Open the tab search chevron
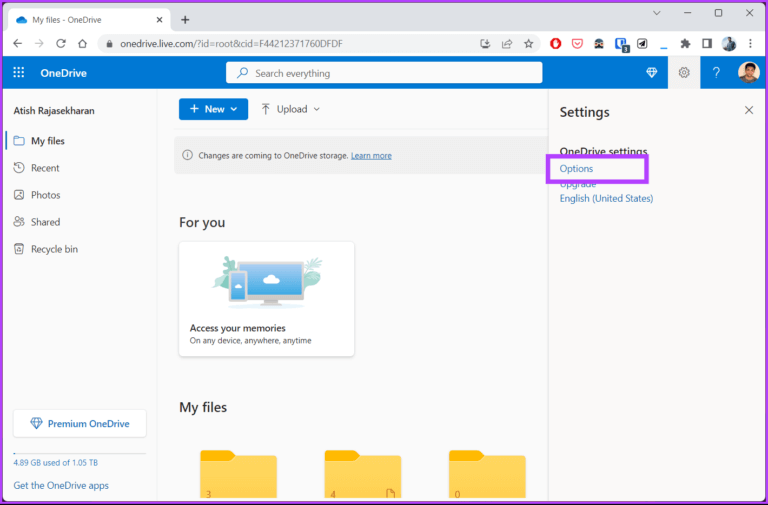768x505 pixels. coord(657,13)
